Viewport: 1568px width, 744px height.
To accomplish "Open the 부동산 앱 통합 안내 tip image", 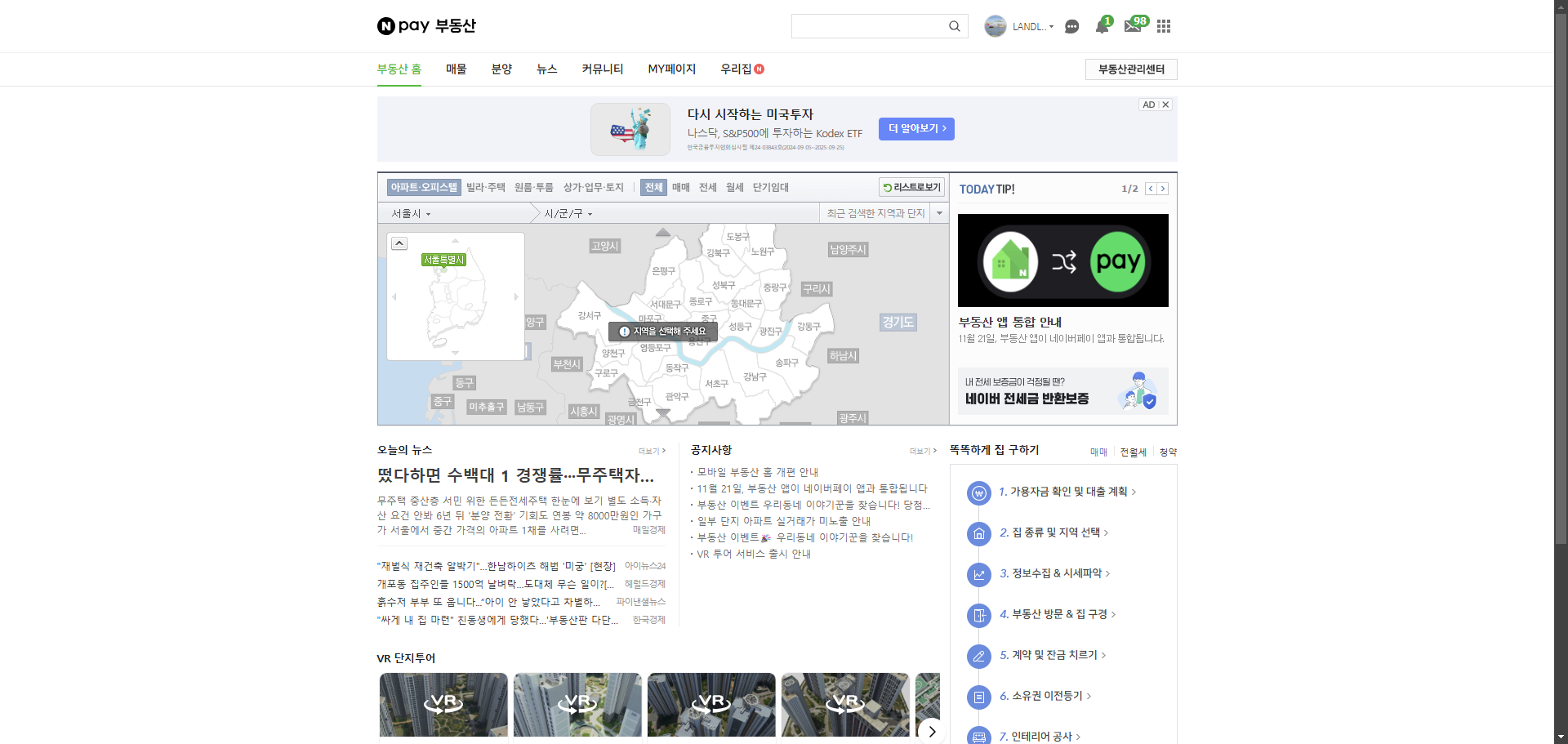I will click(x=1062, y=261).
